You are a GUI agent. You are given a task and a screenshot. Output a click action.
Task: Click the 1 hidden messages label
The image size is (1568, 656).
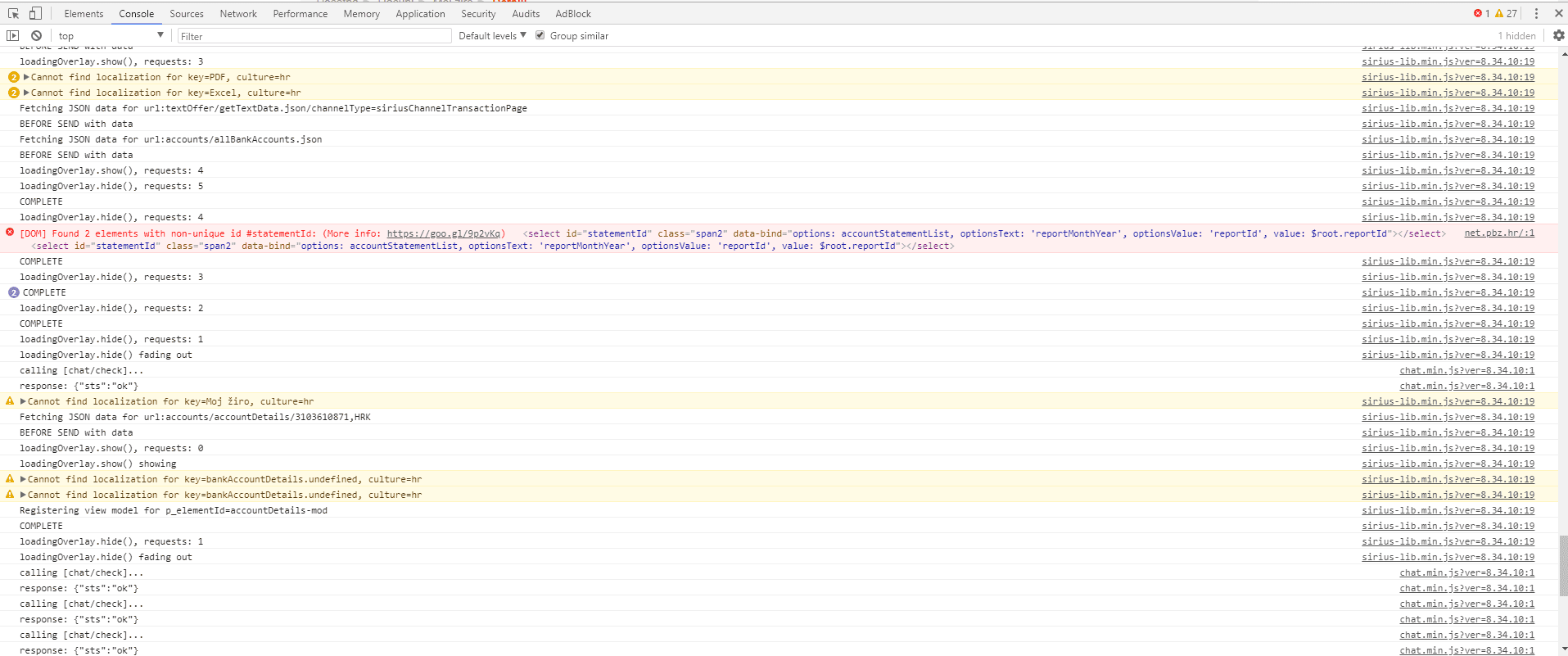(x=1516, y=36)
